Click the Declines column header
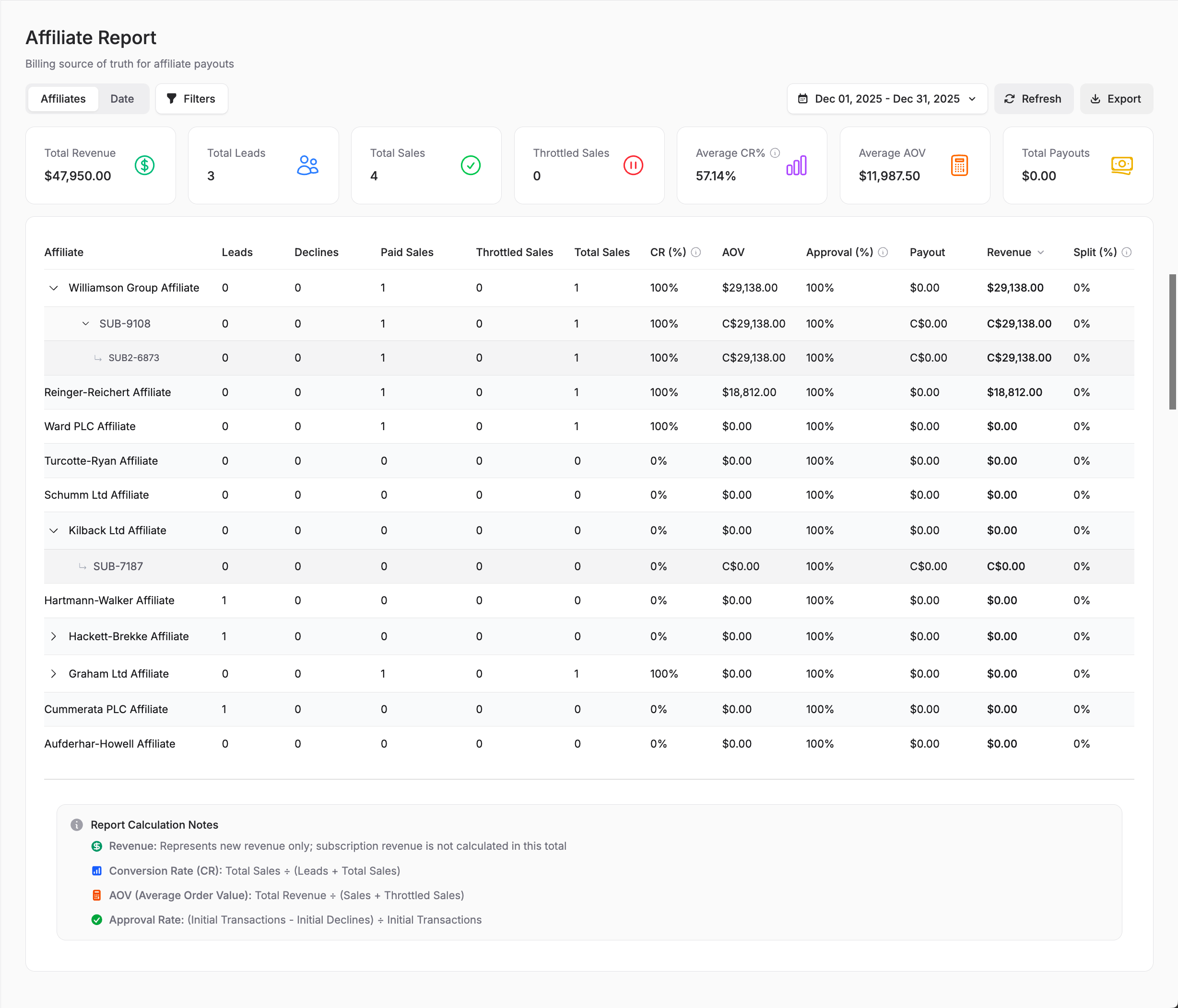Viewport: 1178px width, 1008px height. pos(316,252)
